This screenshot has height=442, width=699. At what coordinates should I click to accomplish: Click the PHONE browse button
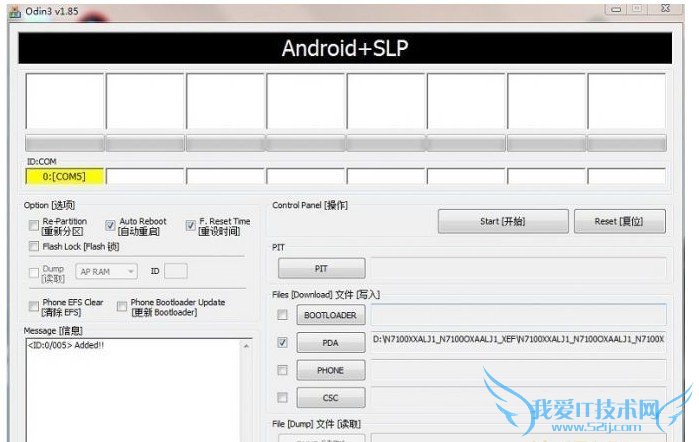[x=330, y=370]
